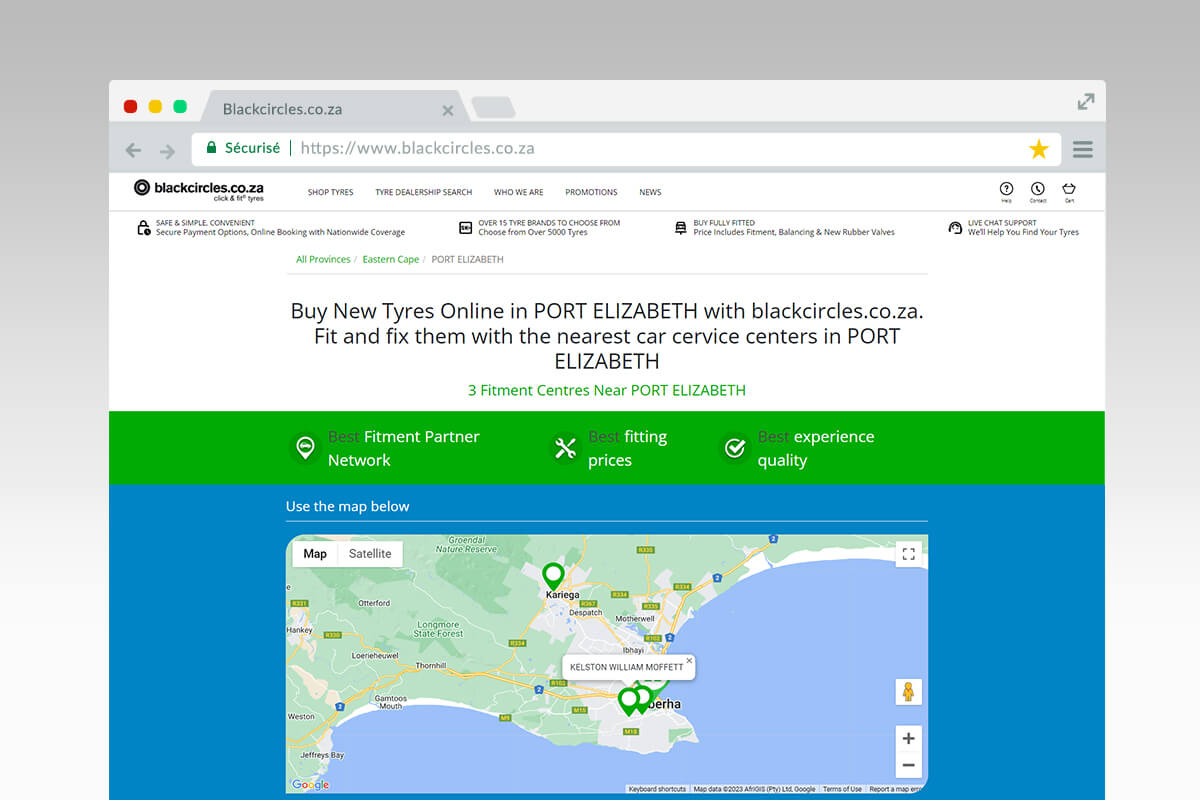Screen dimensions: 1200x800
Task: Open the map Keyboard shortcuts
Action: pyautogui.click(x=657, y=789)
